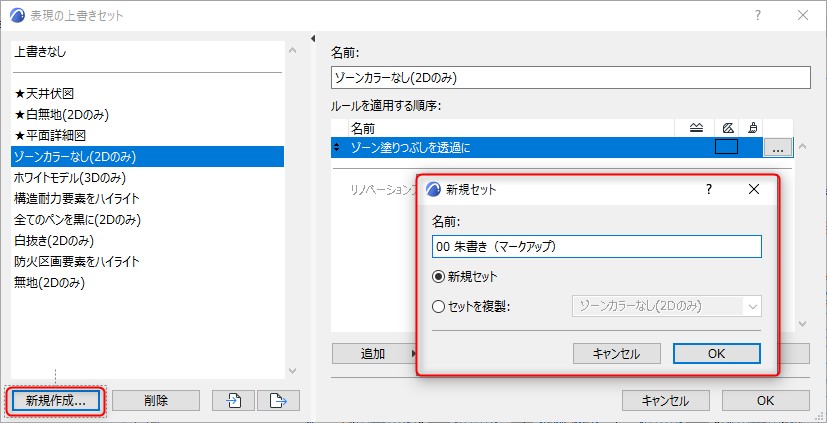Click the import override set icon
The height and width of the screenshot is (423, 827).
(233, 400)
